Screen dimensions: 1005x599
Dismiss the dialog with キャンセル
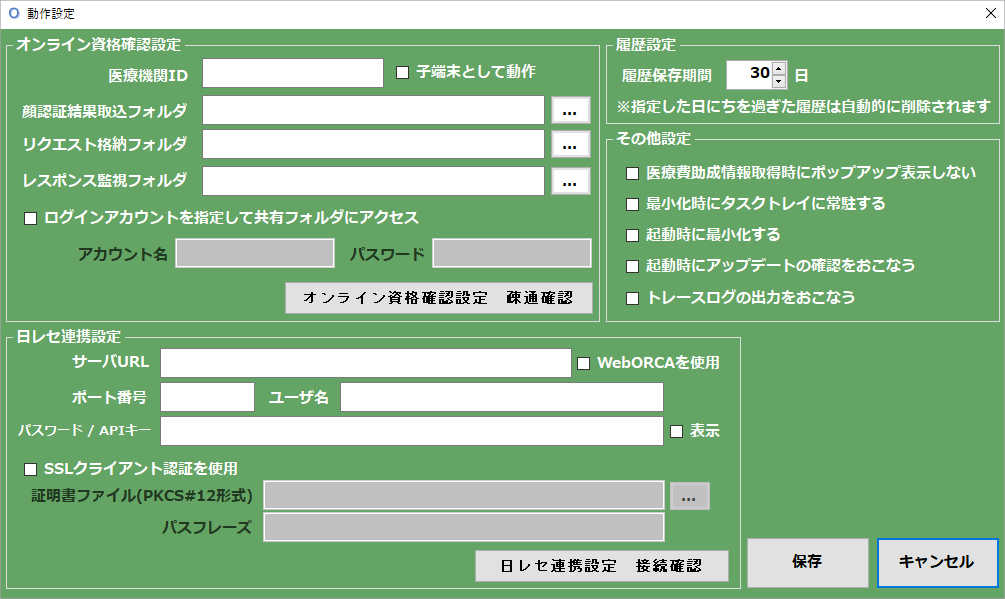tap(937, 563)
